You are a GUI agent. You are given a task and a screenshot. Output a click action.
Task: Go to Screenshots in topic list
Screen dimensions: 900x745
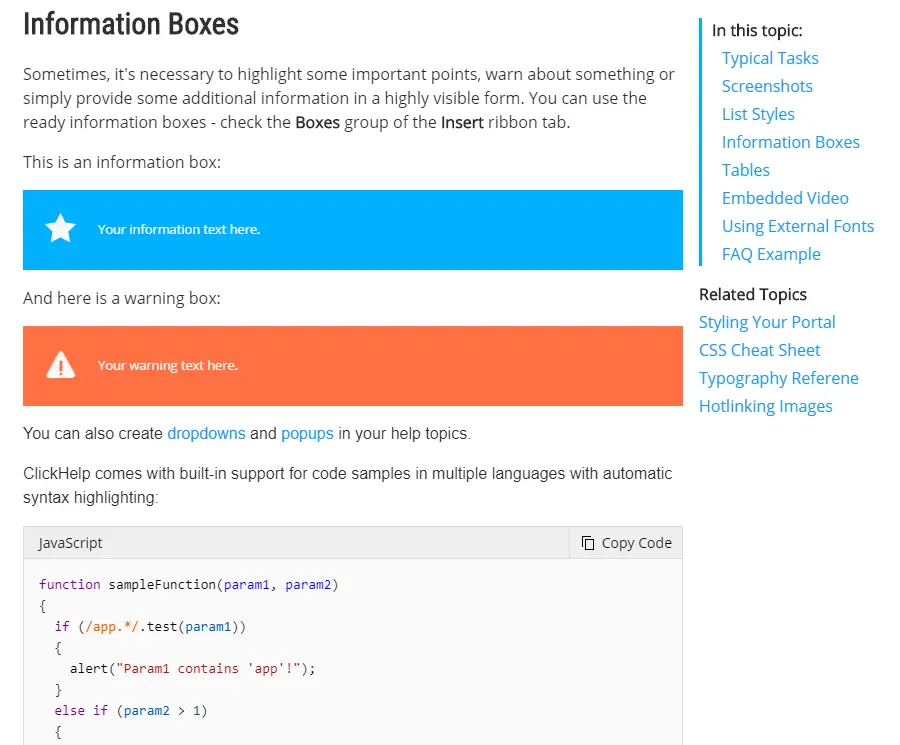click(x=767, y=86)
